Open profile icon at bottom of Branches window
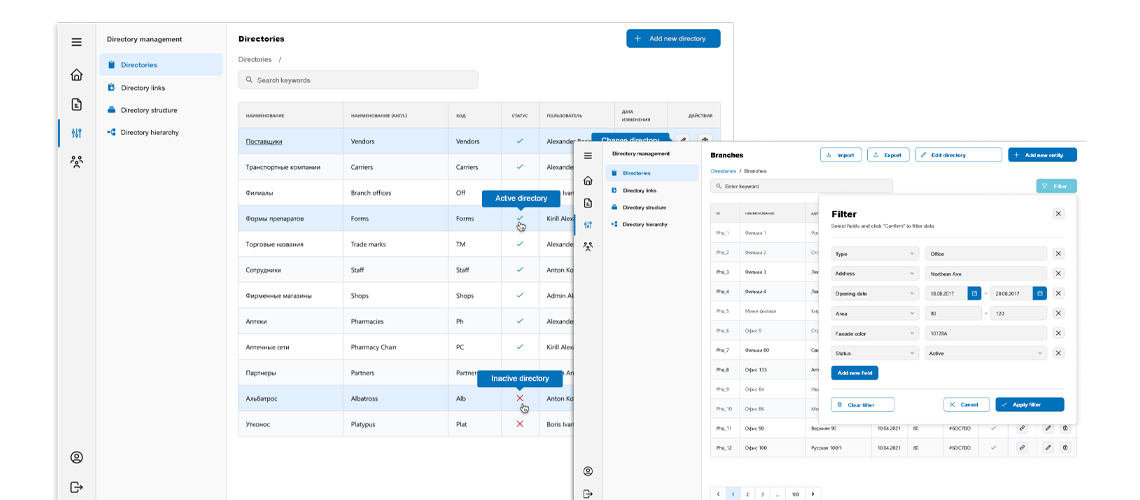 (588, 471)
